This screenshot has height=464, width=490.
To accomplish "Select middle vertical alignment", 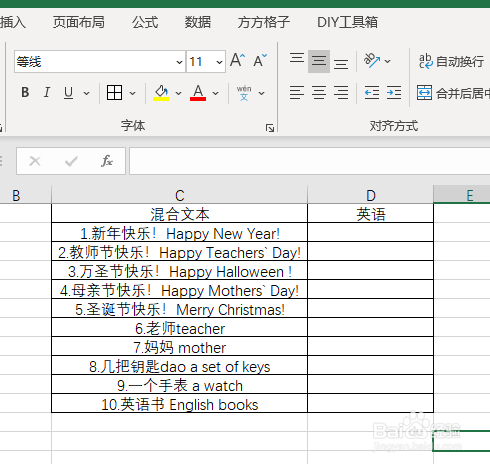I will [x=319, y=61].
